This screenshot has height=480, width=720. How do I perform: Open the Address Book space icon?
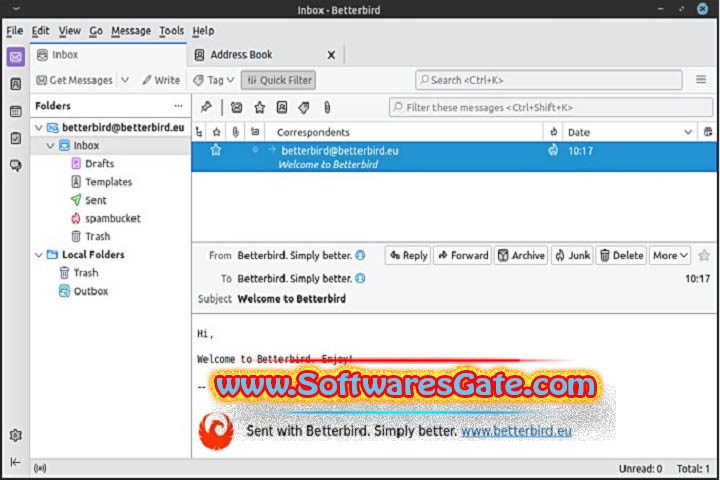point(16,84)
